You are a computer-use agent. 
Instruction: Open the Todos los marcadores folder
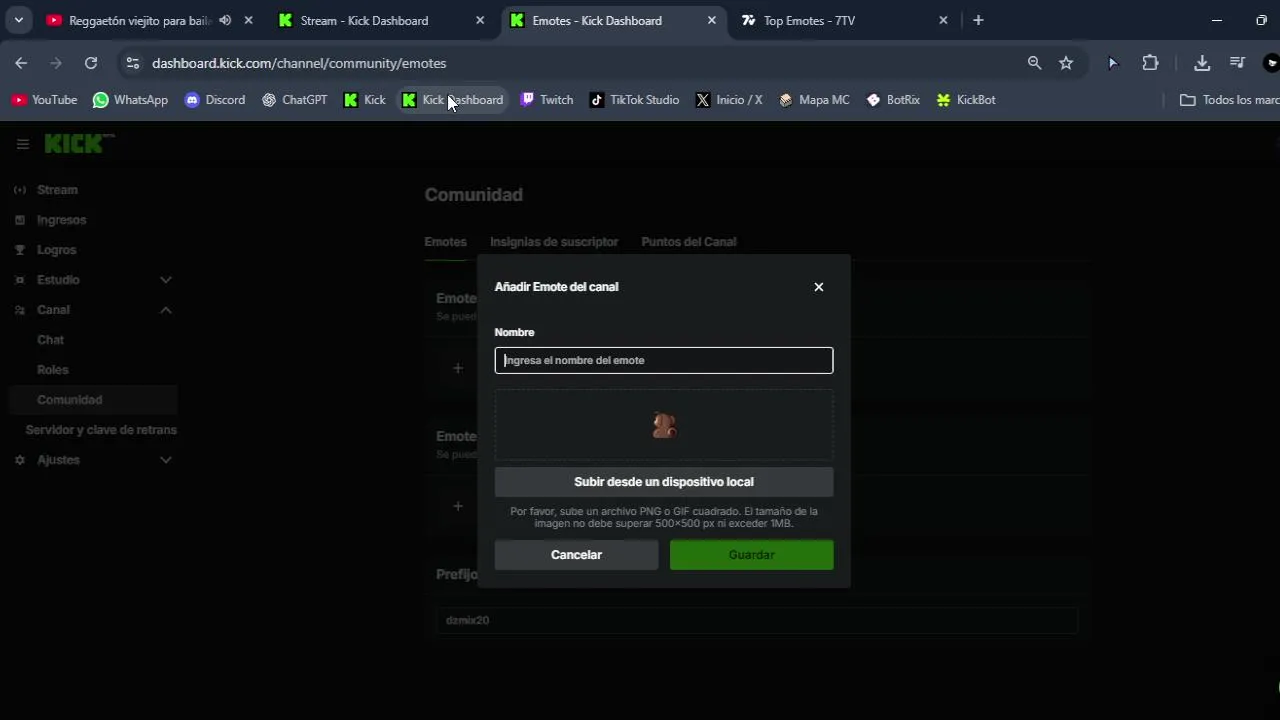1229,100
